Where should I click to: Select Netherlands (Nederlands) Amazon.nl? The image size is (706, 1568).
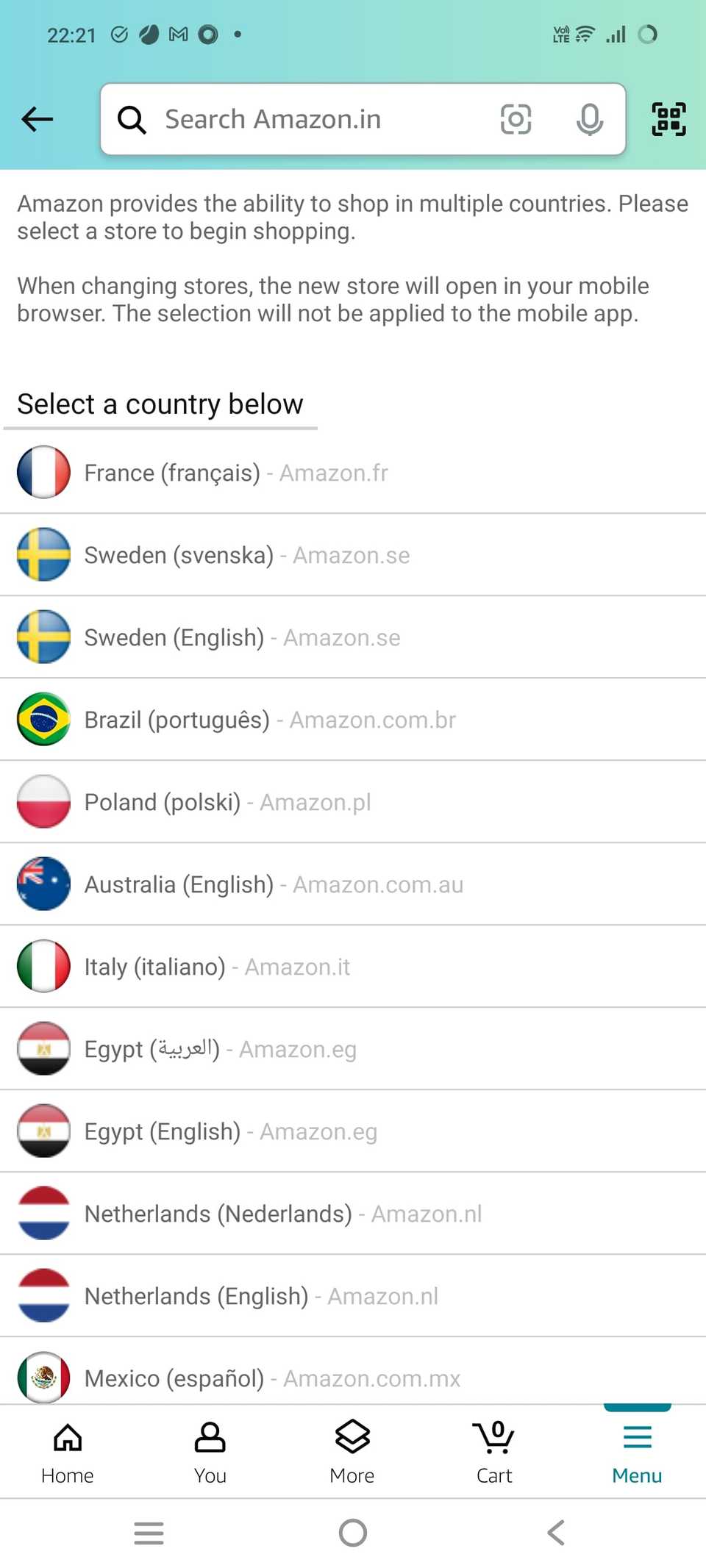coord(283,1214)
